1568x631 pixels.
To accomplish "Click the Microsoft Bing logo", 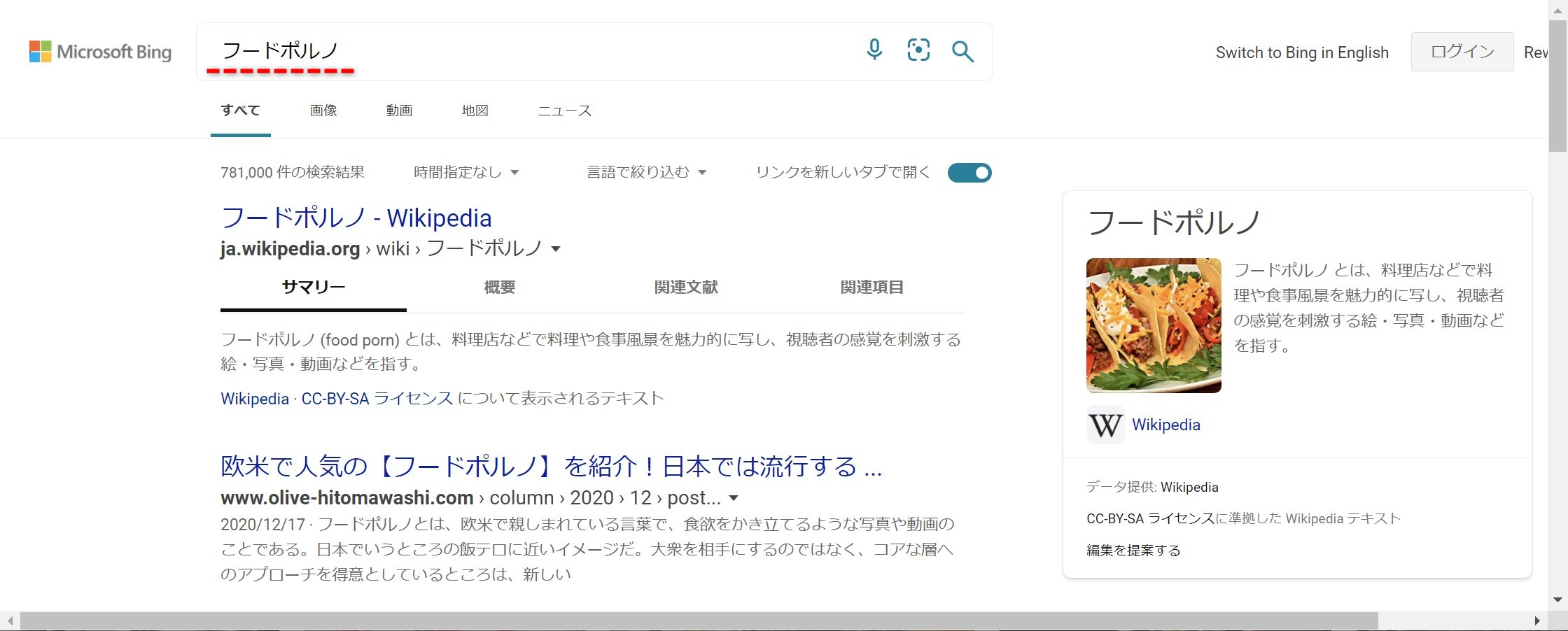I will click(x=100, y=52).
